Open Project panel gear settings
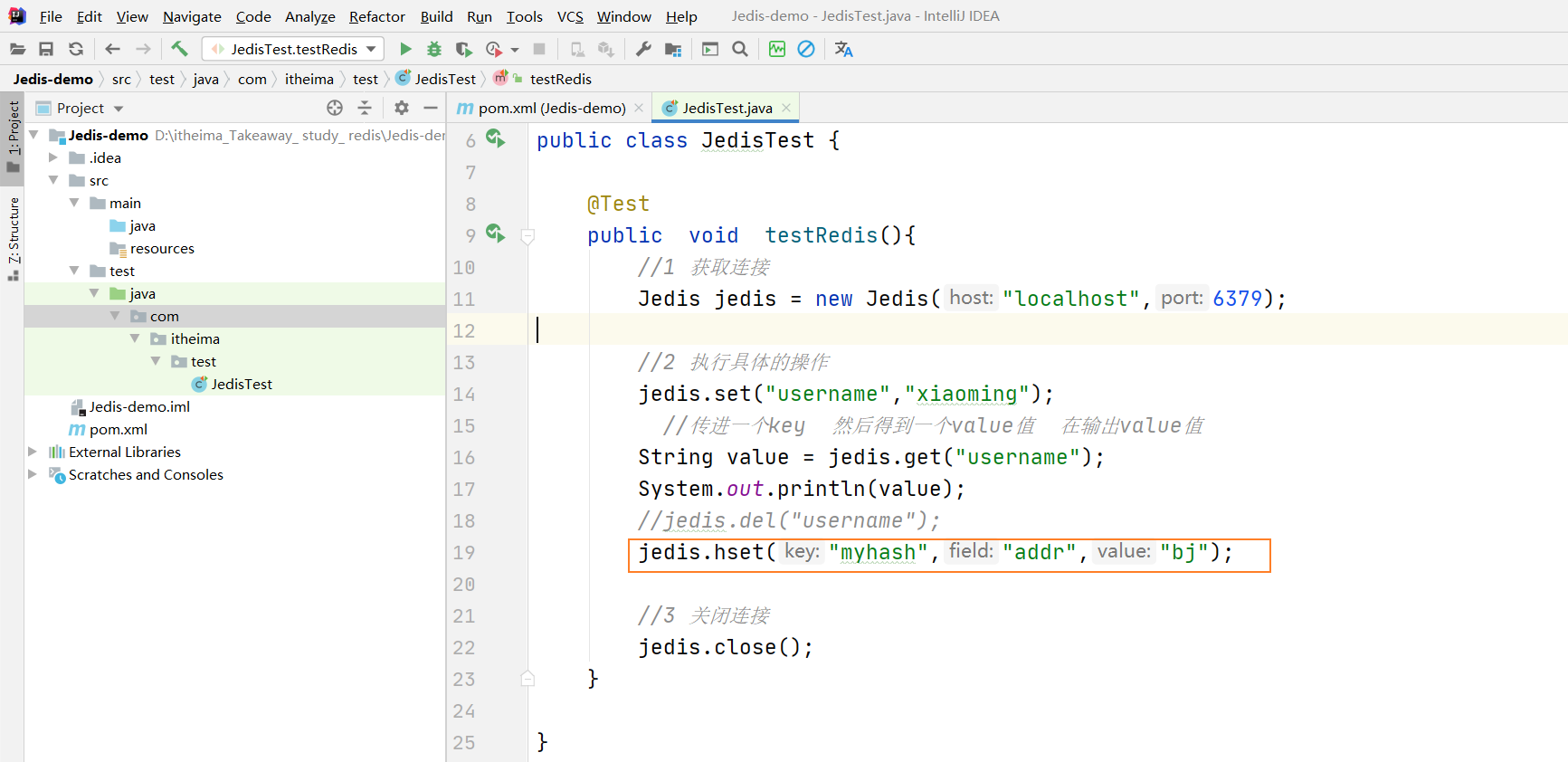The height and width of the screenshot is (762, 1568). pyautogui.click(x=402, y=108)
